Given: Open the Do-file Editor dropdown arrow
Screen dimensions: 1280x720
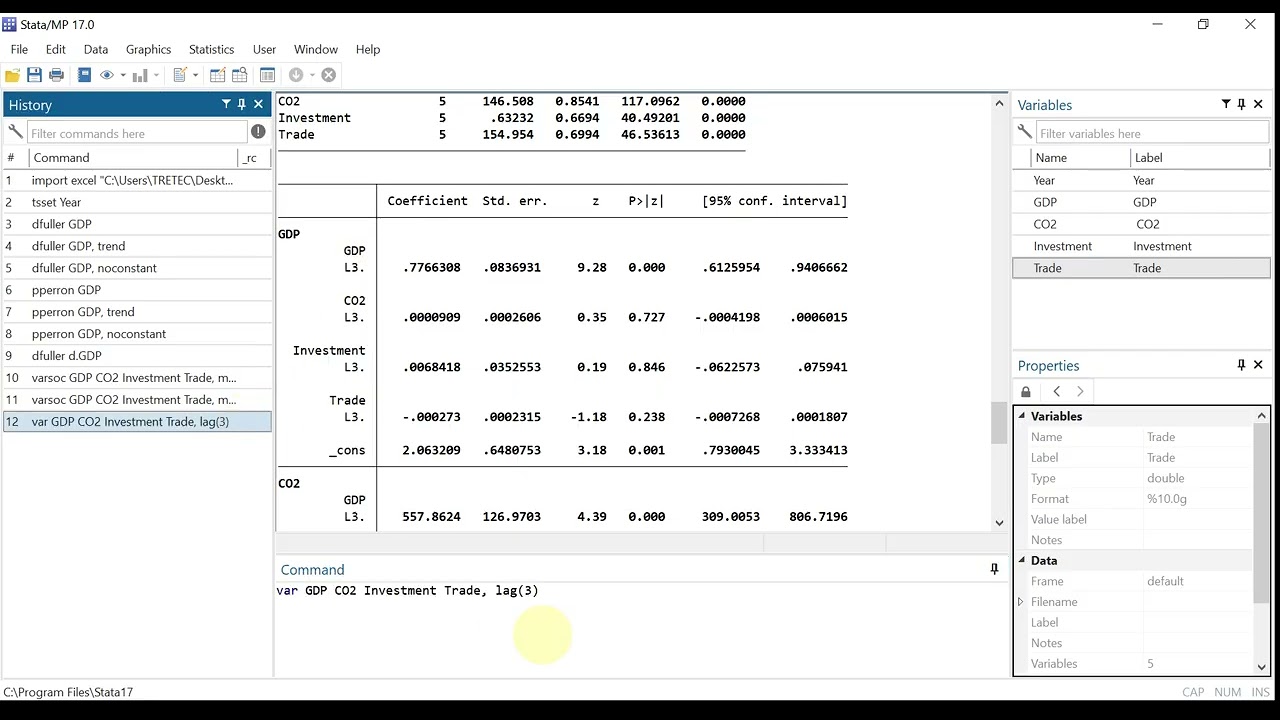Looking at the screenshot, I should [x=195, y=75].
